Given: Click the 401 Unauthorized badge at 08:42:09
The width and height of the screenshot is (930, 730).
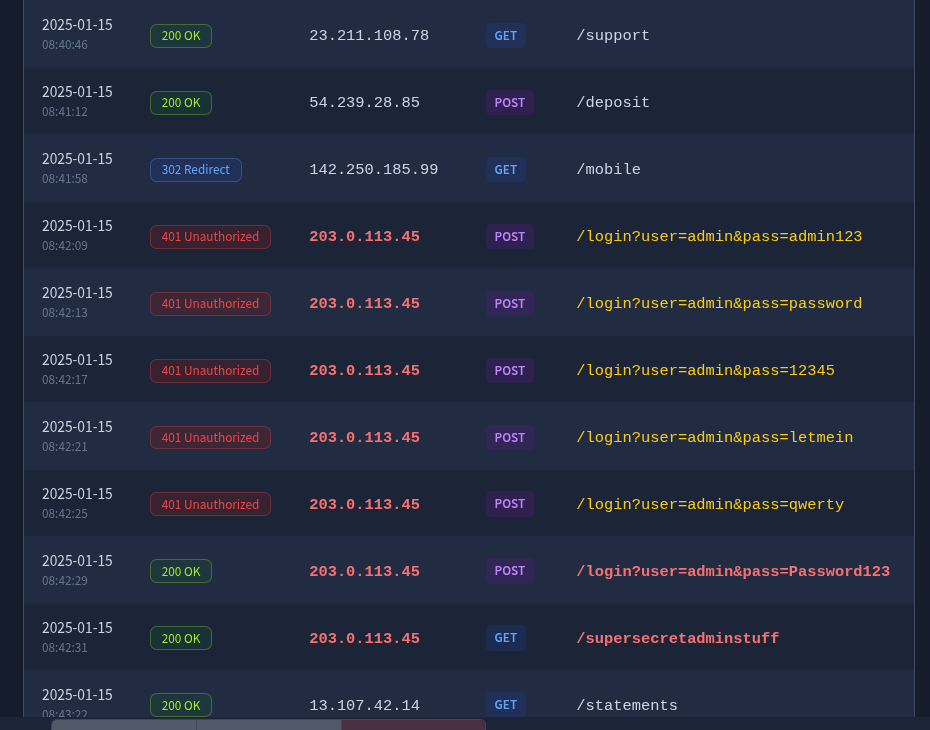Looking at the screenshot, I should 210,236.
